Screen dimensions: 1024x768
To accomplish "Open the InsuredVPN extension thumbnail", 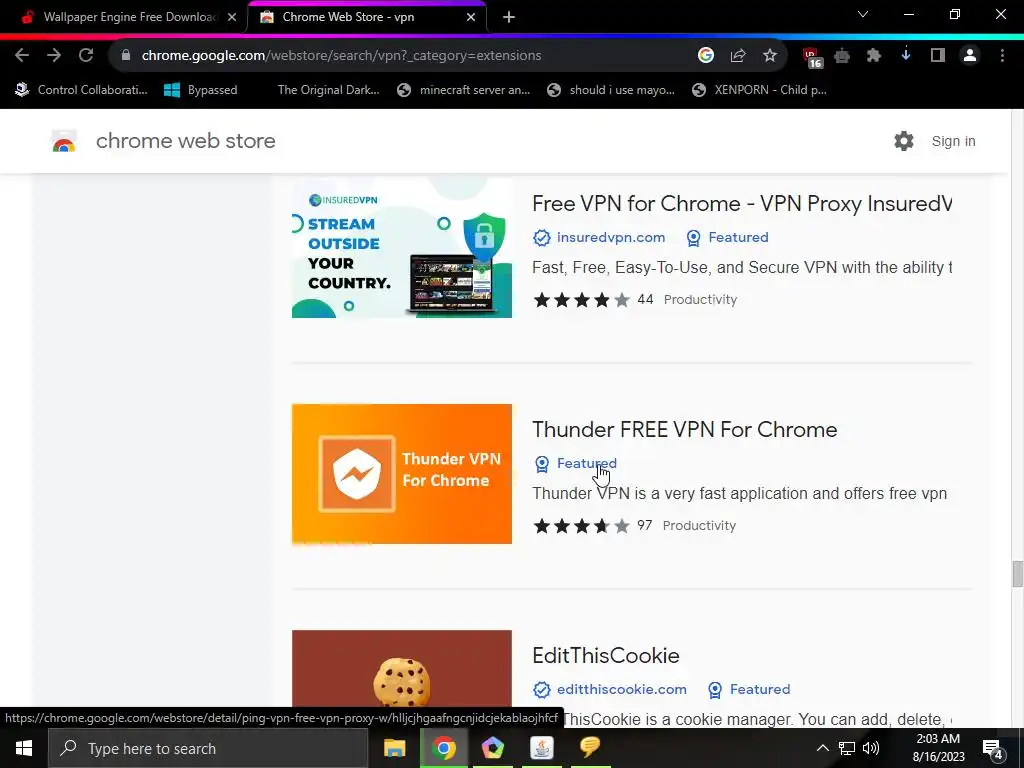I will (402, 248).
